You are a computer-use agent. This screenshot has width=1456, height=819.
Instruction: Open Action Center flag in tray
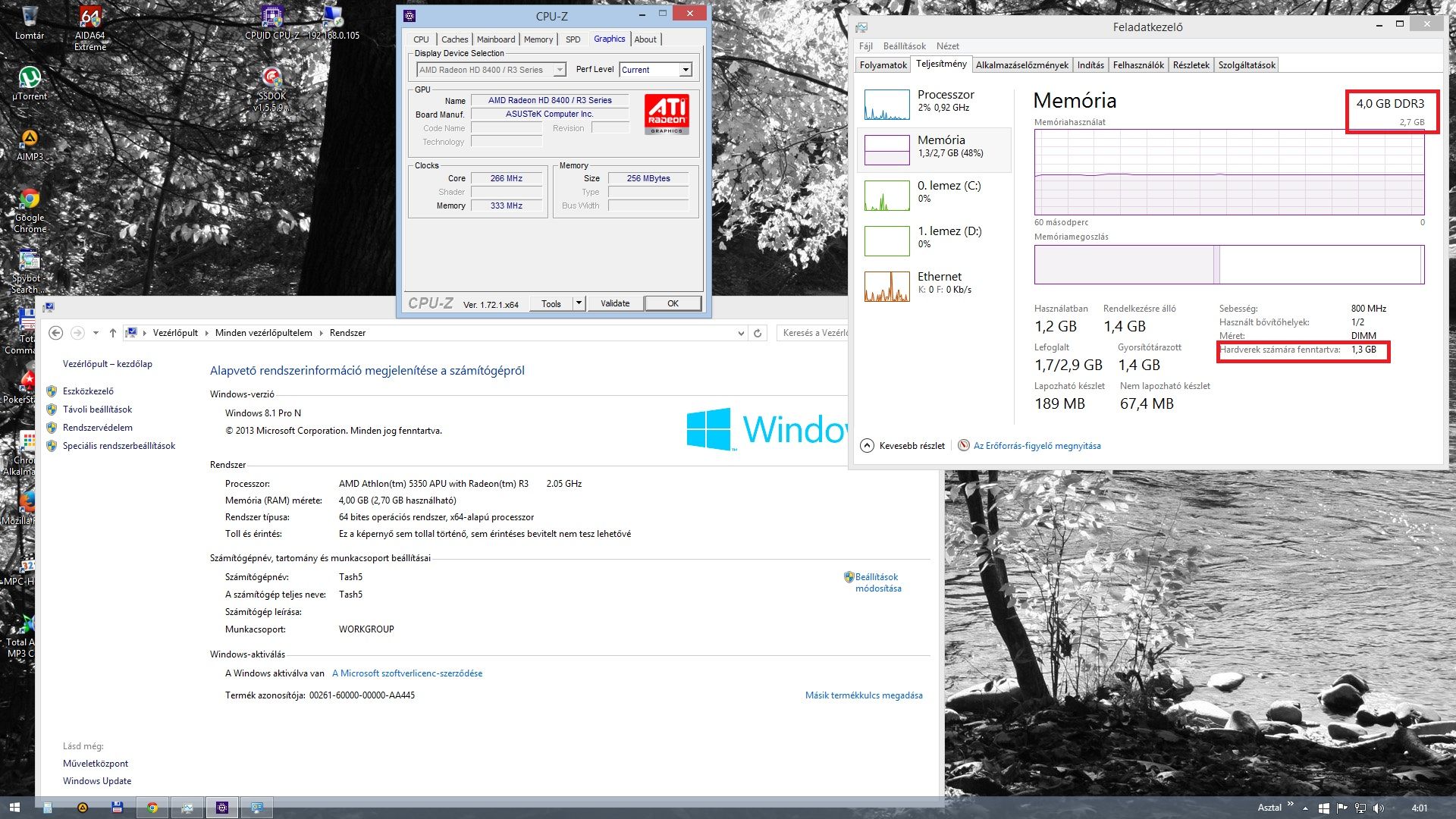point(1341,808)
